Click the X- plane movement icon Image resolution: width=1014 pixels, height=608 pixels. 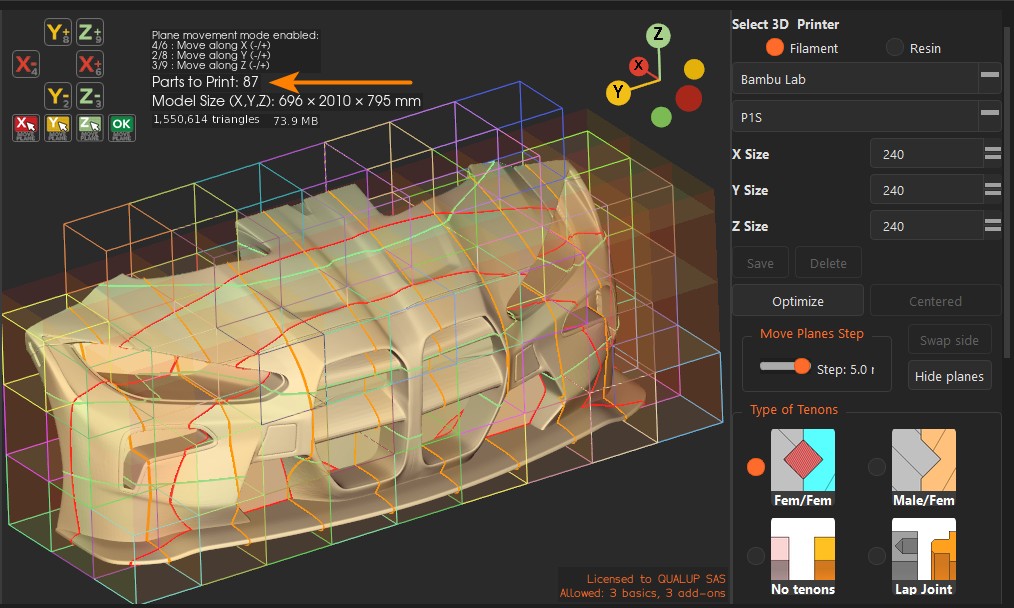26,64
